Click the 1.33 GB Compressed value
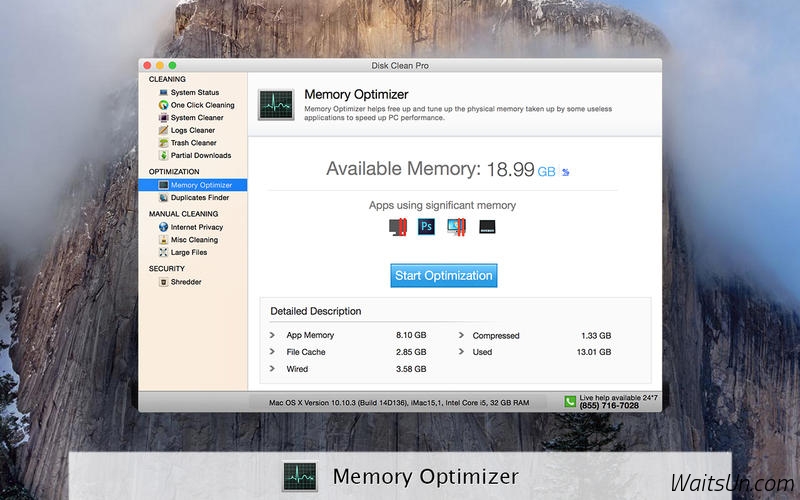Viewport: 800px width, 500px height. (596, 336)
